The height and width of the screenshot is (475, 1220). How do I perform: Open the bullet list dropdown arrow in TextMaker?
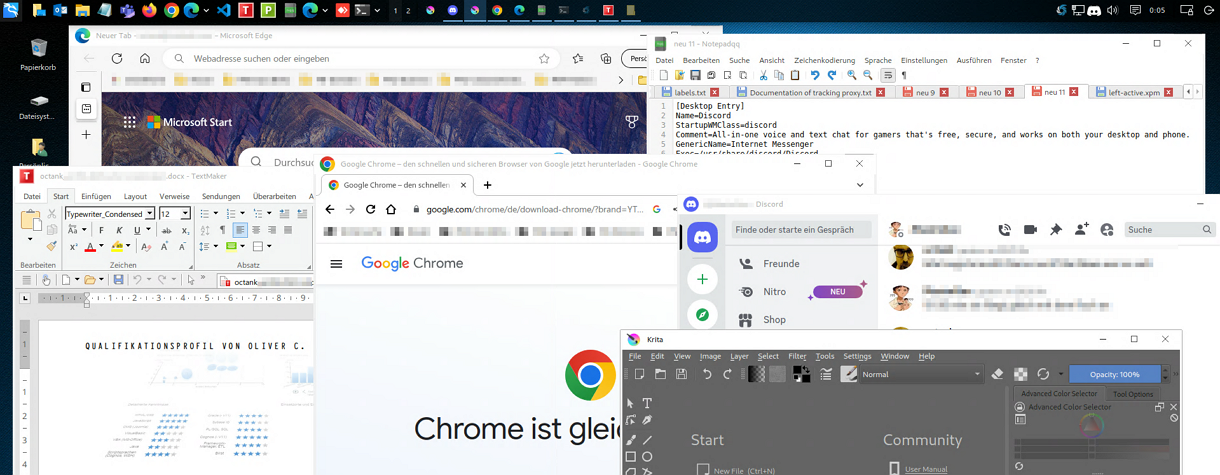(x=216, y=214)
